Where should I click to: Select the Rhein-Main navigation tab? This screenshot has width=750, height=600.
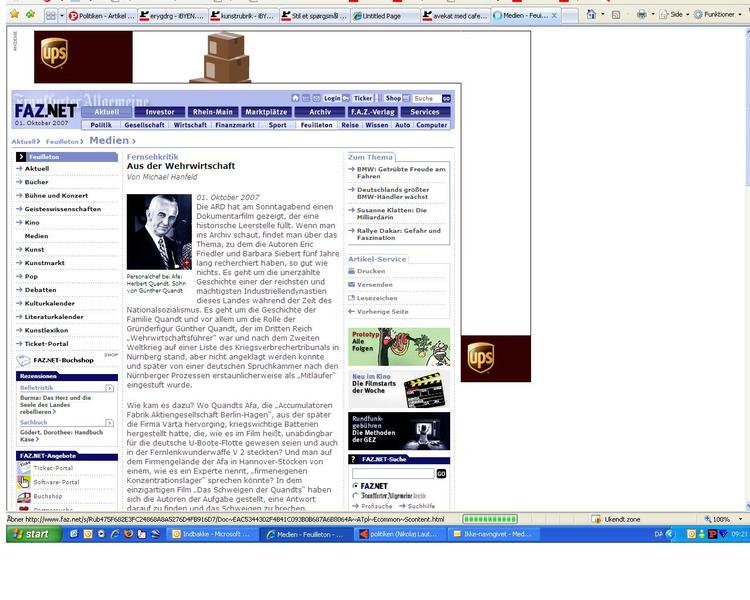213,112
